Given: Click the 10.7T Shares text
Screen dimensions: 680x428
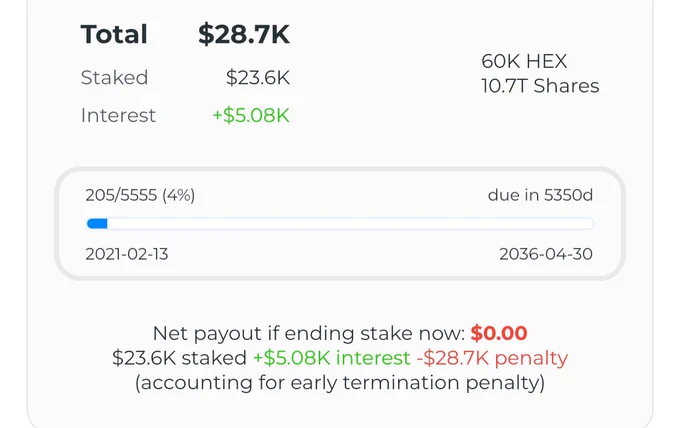Looking at the screenshot, I should 540,86.
